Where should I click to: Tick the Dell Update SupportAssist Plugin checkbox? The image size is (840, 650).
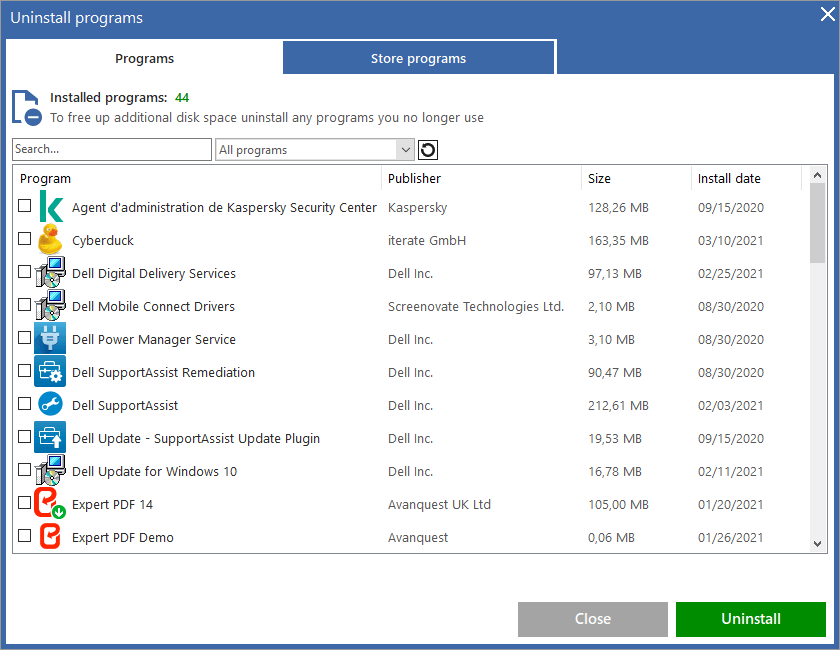25,437
